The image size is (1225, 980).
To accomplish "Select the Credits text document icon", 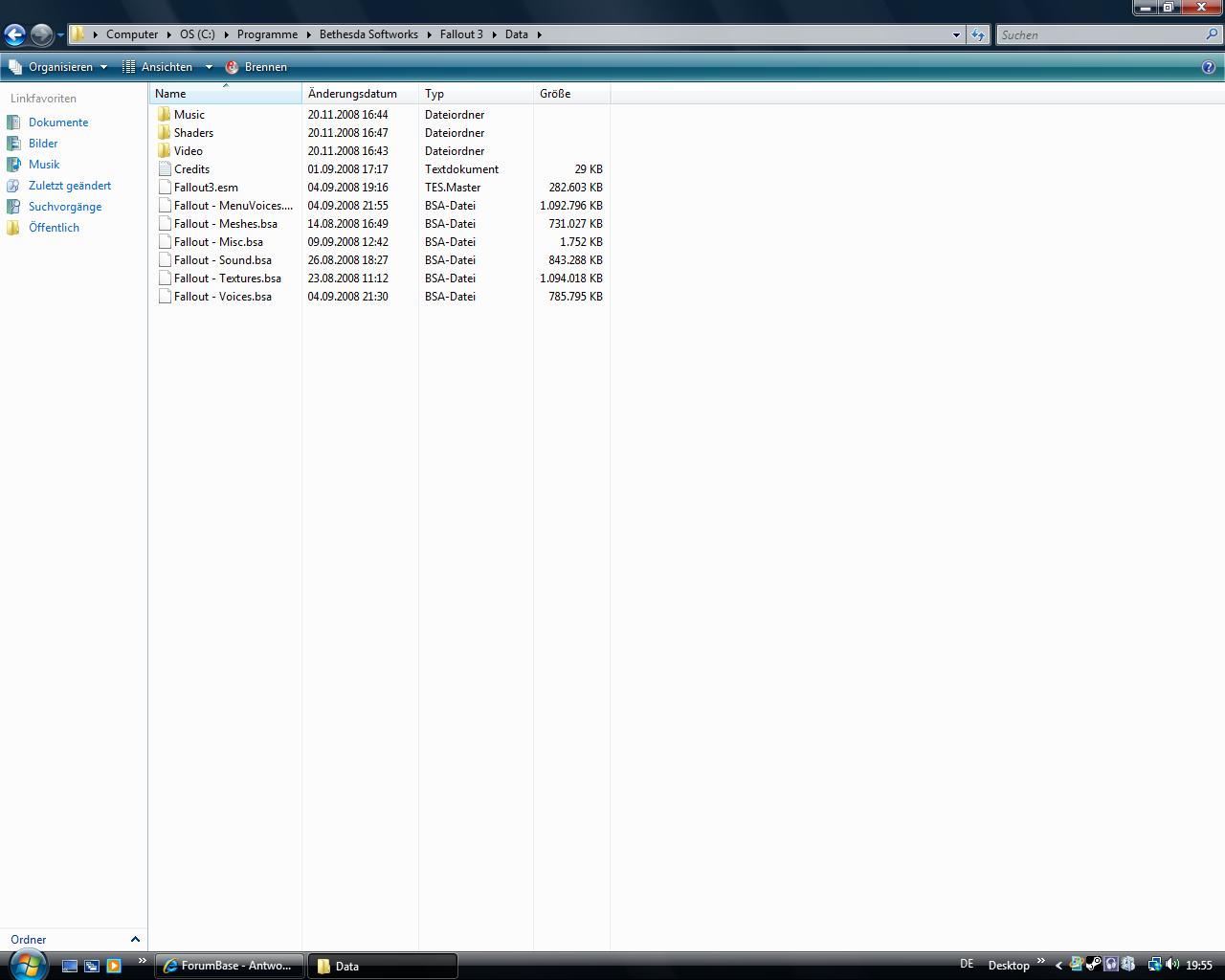I will [x=165, y=169].
